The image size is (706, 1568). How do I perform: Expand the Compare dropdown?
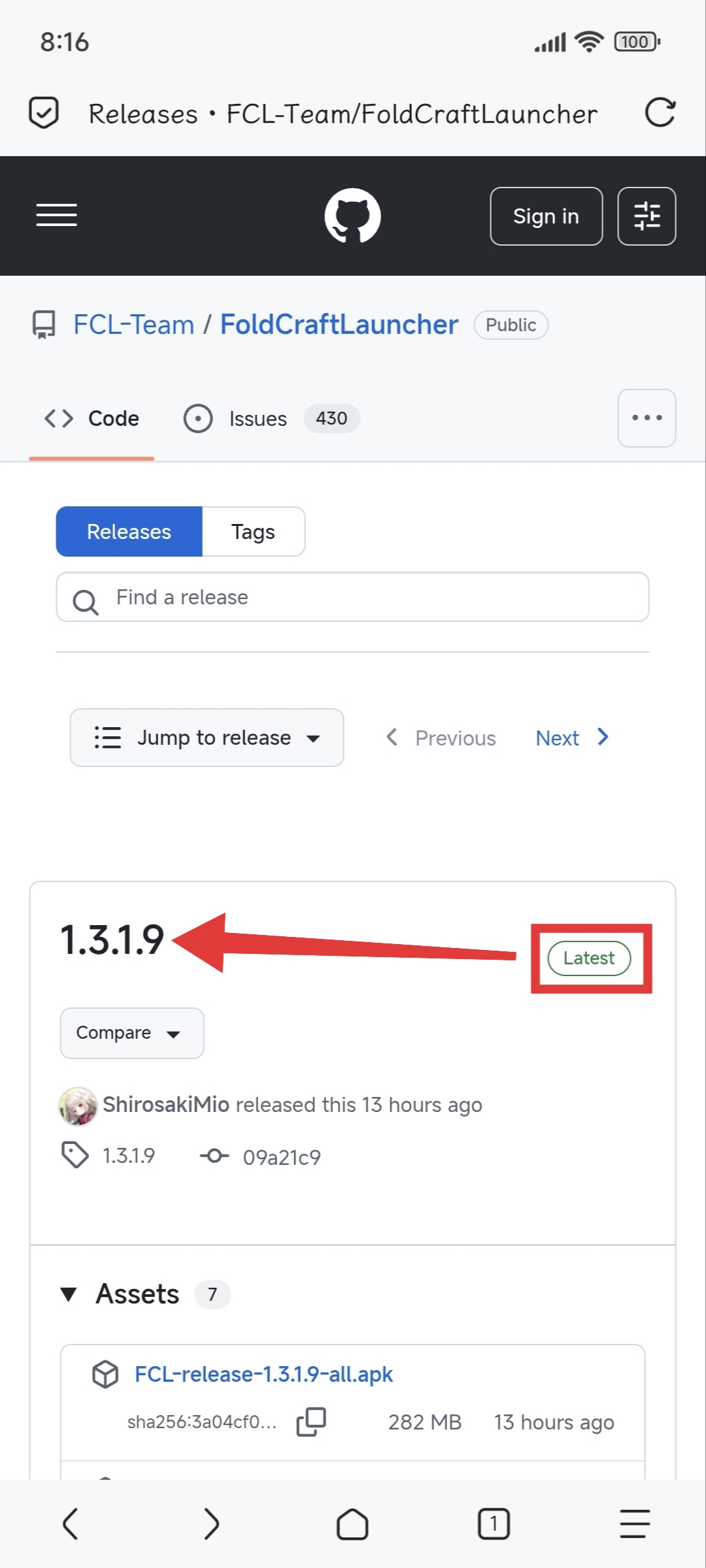pyautogui.click(x=132, y=1033)
